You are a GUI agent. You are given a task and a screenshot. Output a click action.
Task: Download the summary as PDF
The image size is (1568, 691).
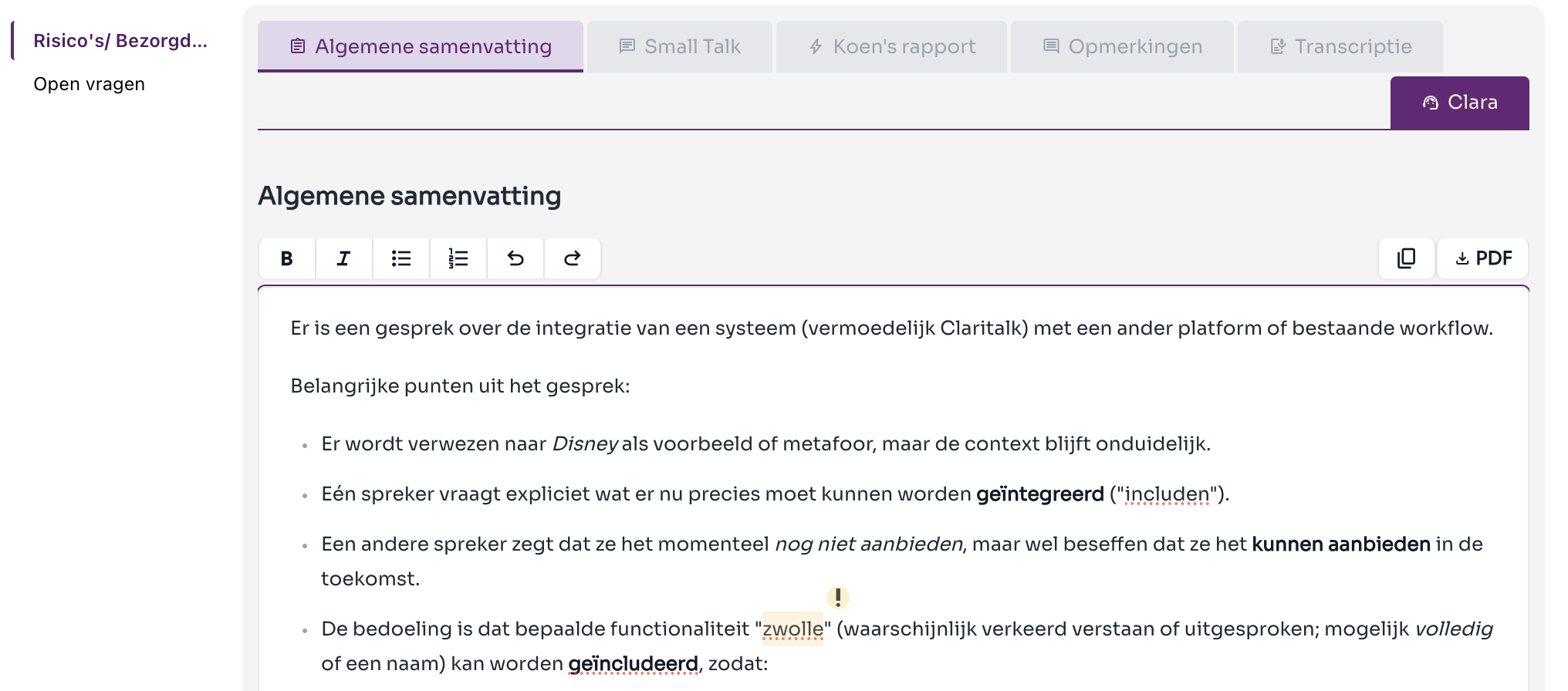pyautogui.click(x=1483, y=258)
